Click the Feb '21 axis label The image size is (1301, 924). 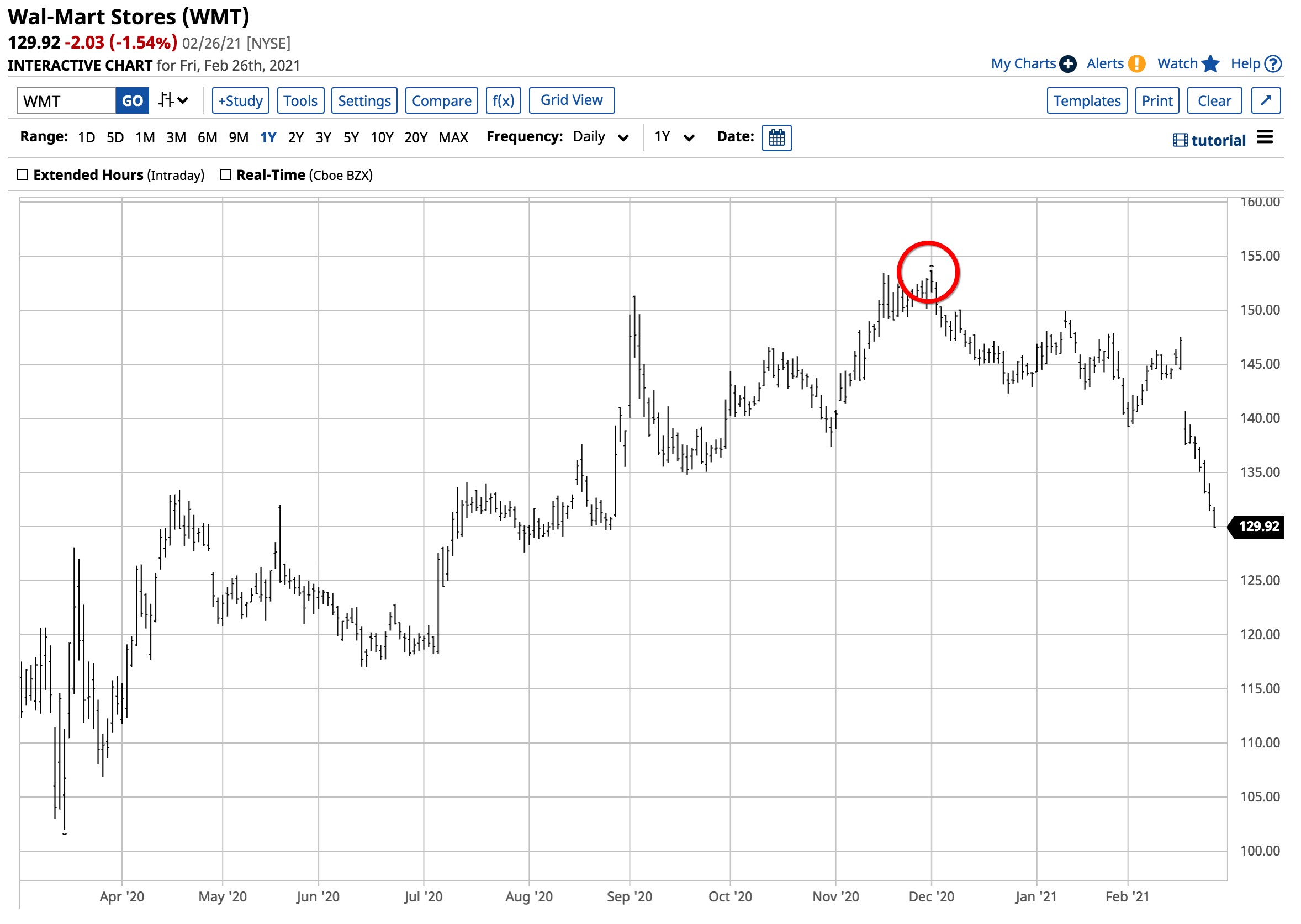pos(1128,897)
